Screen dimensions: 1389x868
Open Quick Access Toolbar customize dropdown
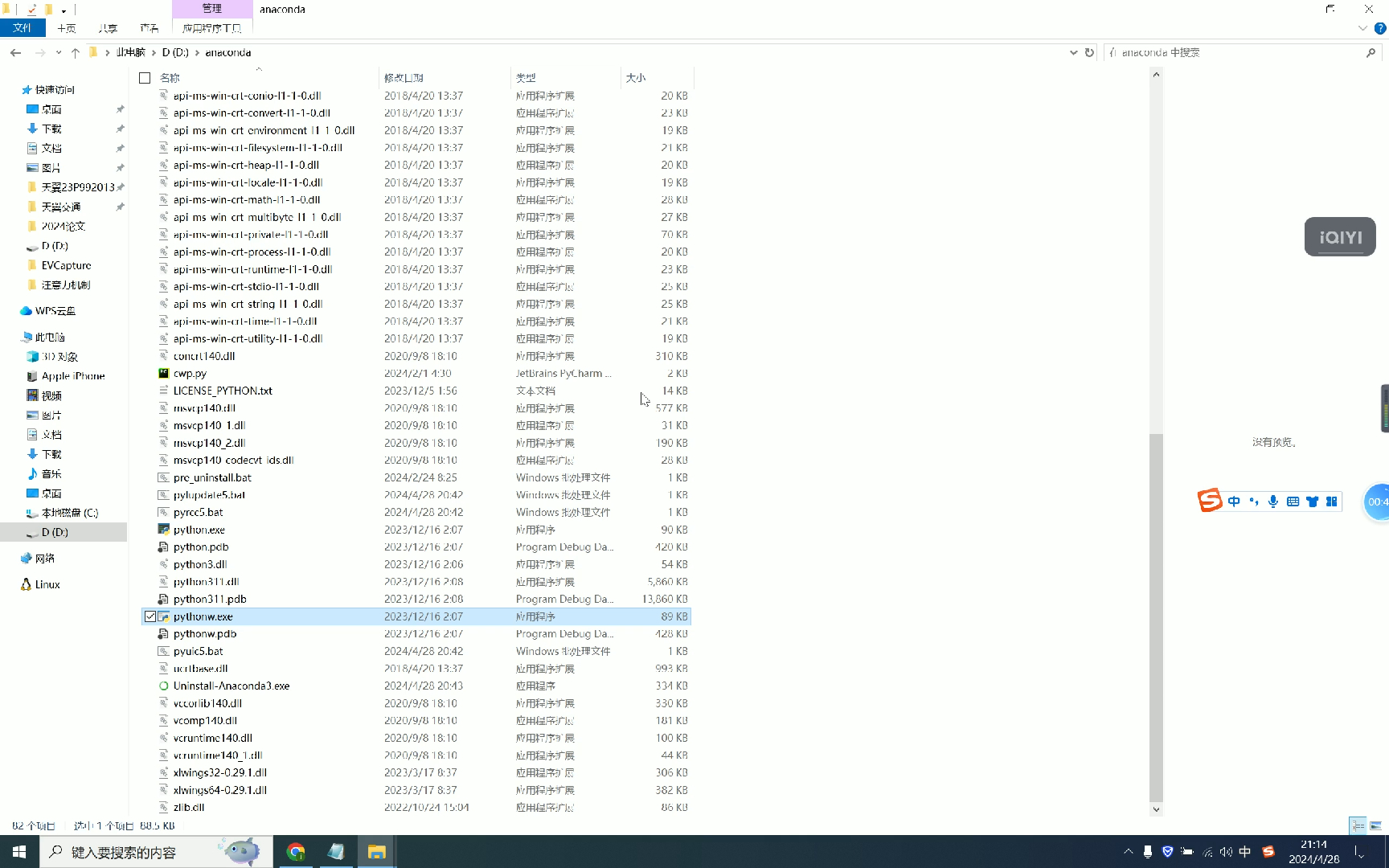64,10
